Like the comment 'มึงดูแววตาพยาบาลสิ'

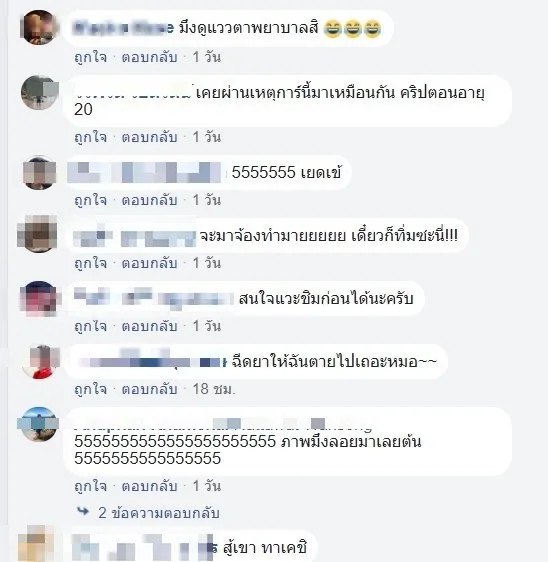pos(90,57)
